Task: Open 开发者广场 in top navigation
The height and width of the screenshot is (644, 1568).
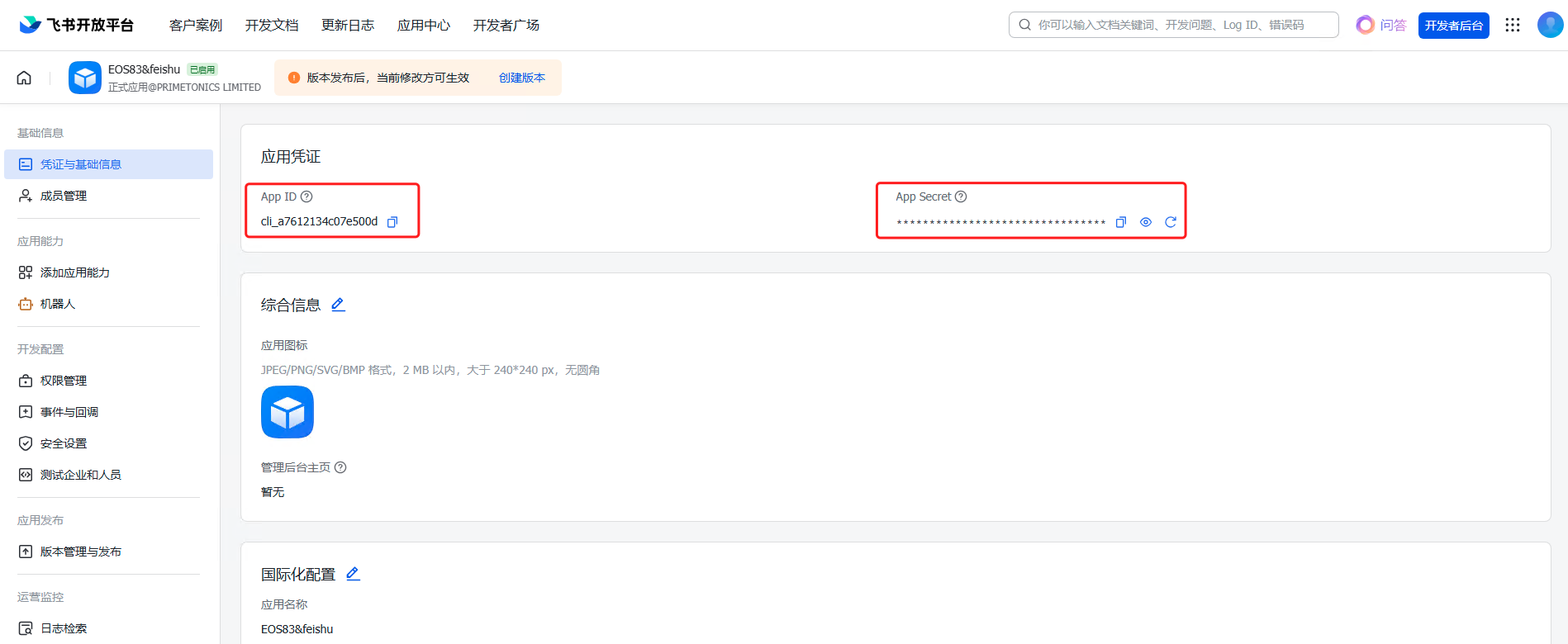Action: 506,26
